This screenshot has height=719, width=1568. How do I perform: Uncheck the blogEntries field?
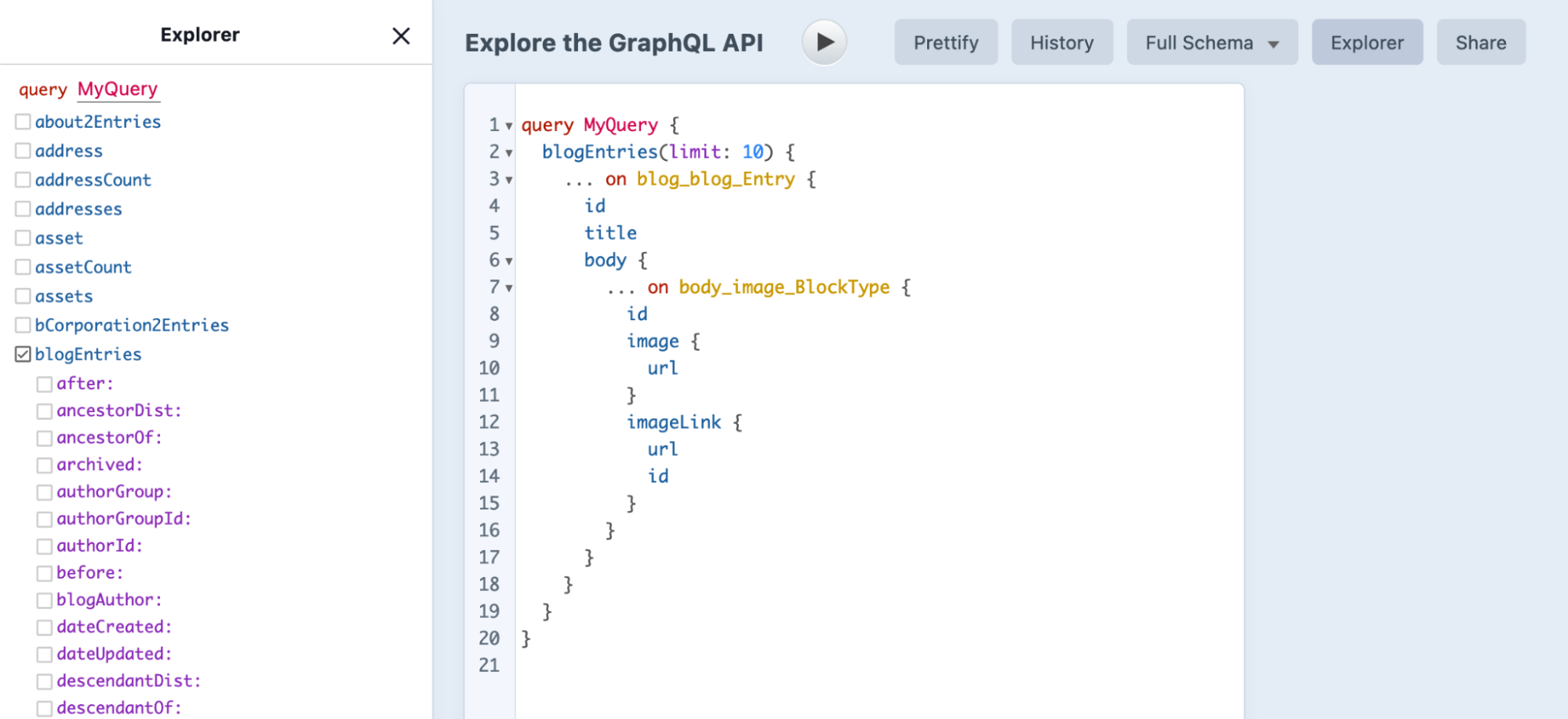pos(23,354)
